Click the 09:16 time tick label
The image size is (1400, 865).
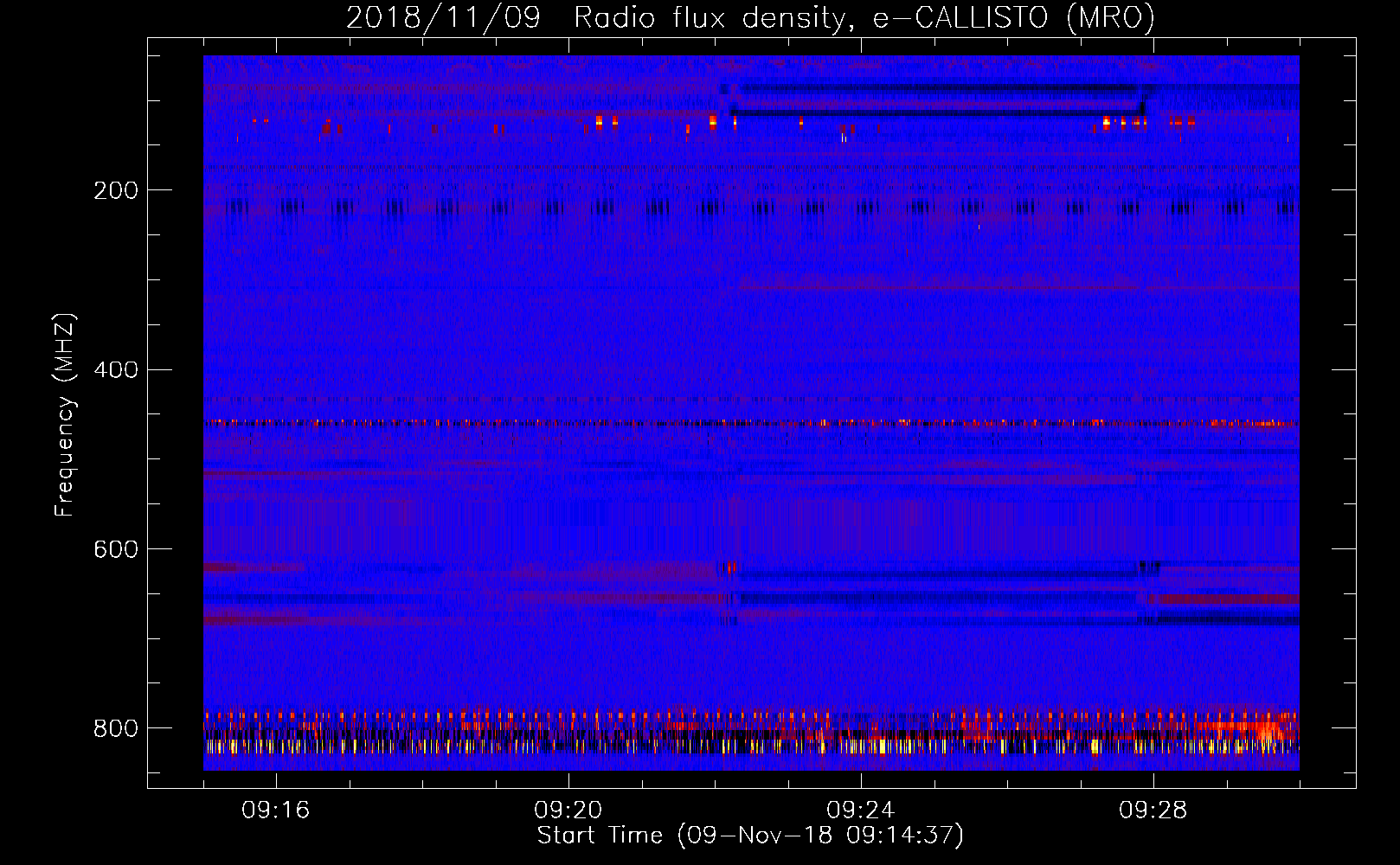(276, 811)
